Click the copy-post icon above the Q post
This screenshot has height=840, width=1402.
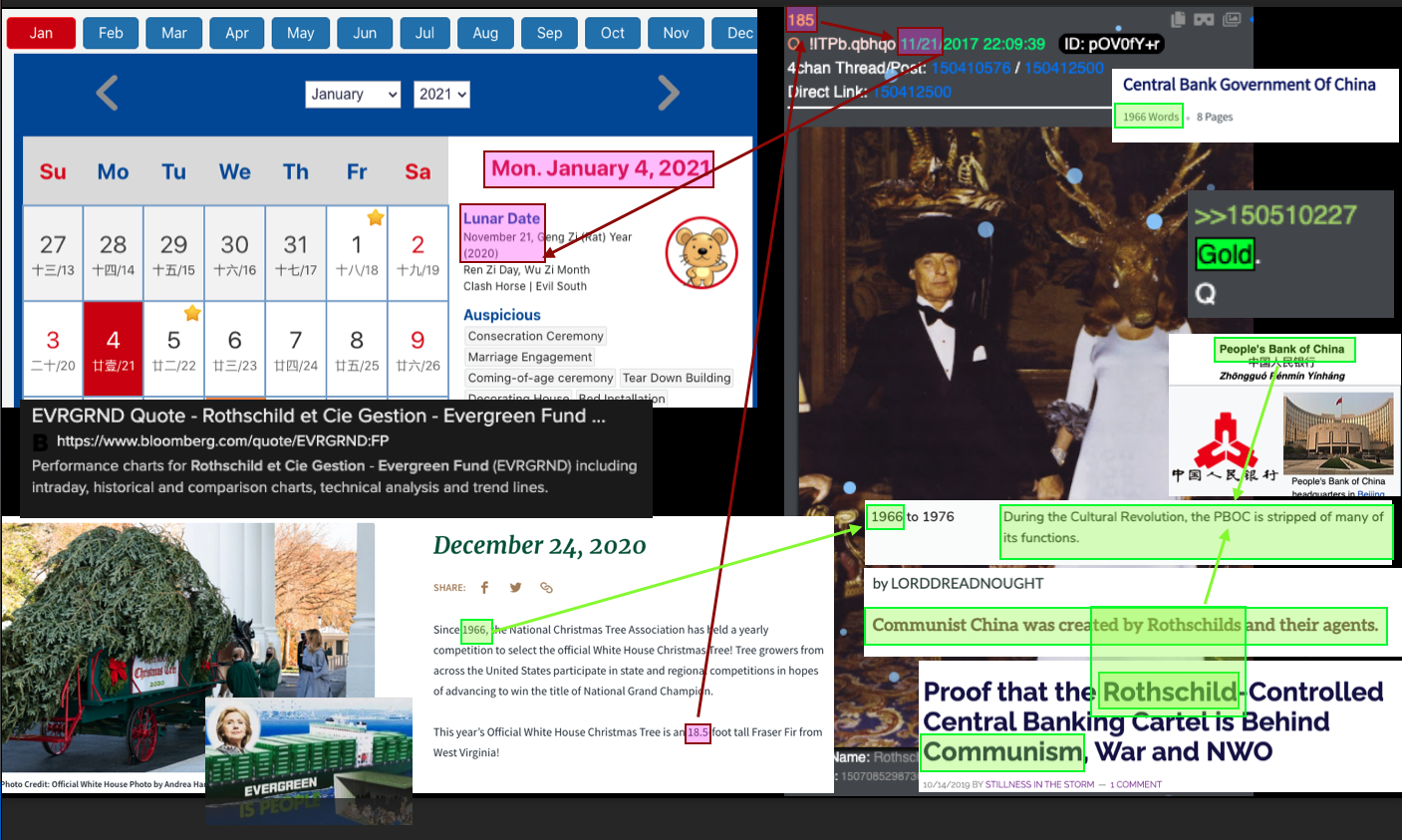click(1179, 19)
